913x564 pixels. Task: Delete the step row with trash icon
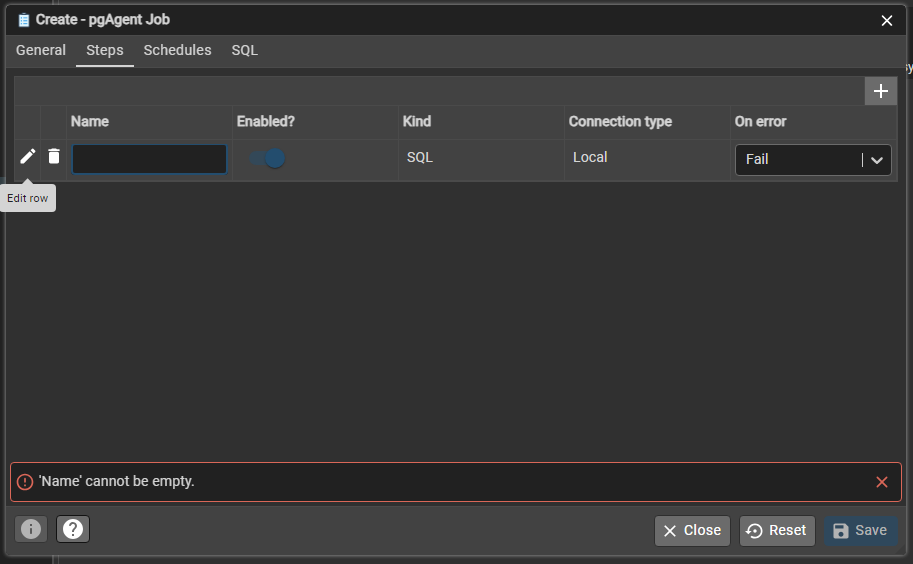54,157
